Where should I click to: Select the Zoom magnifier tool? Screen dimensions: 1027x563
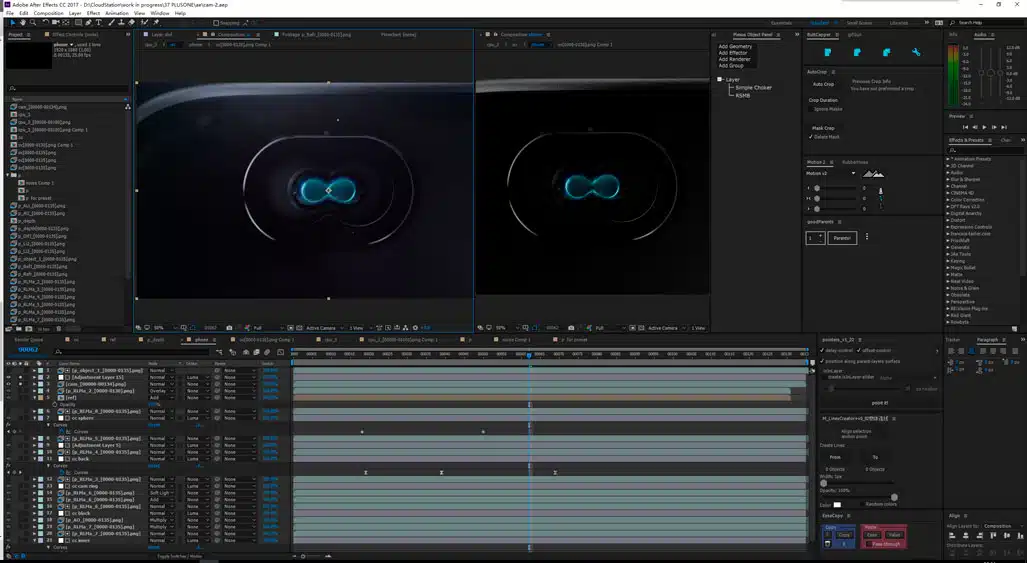[x=32, y=22]
